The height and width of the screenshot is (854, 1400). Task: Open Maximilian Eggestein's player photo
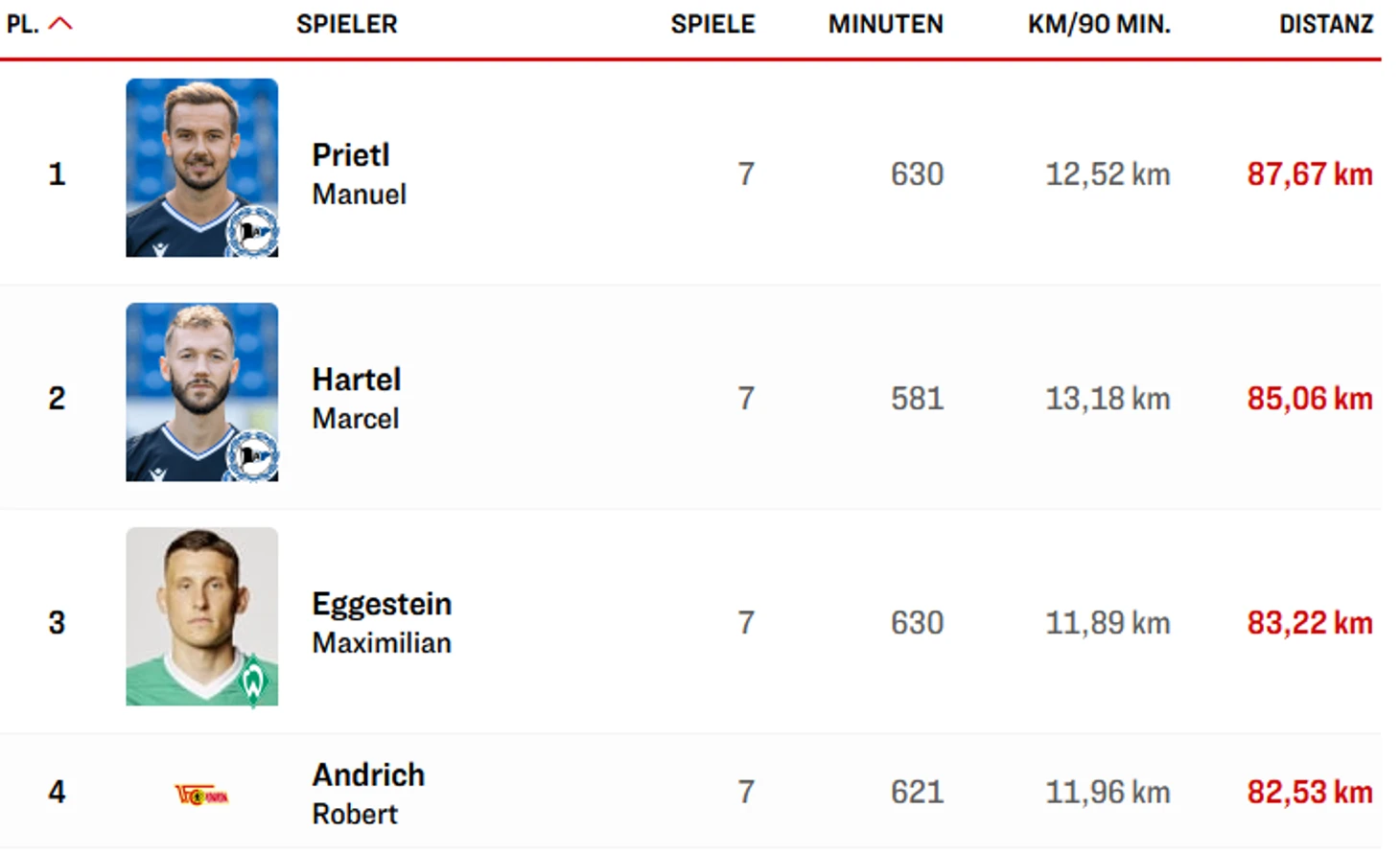[202, 616]
